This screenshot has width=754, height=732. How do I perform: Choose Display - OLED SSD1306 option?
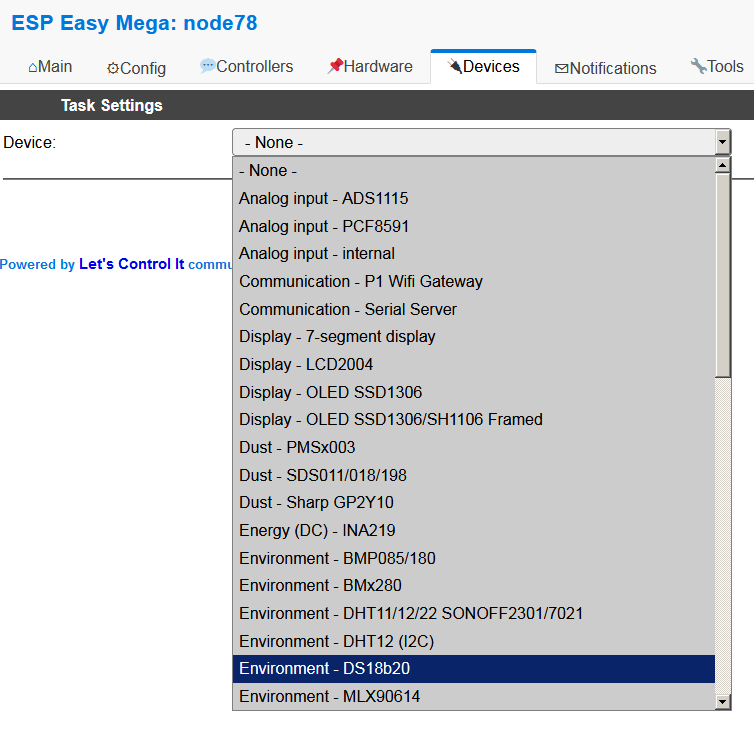pos(473,392)
